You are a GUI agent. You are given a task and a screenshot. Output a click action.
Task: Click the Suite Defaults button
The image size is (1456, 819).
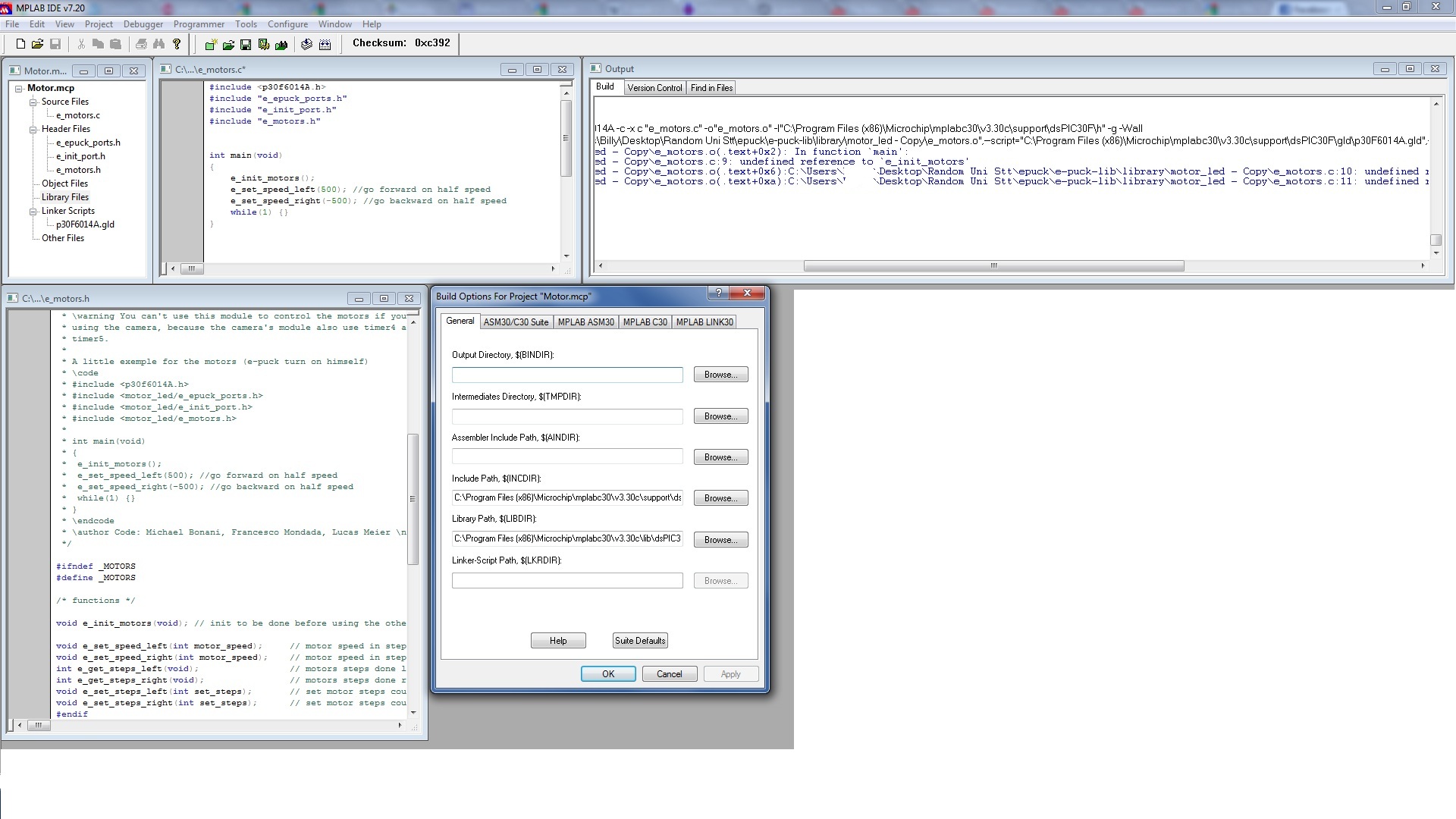[640, 641]
